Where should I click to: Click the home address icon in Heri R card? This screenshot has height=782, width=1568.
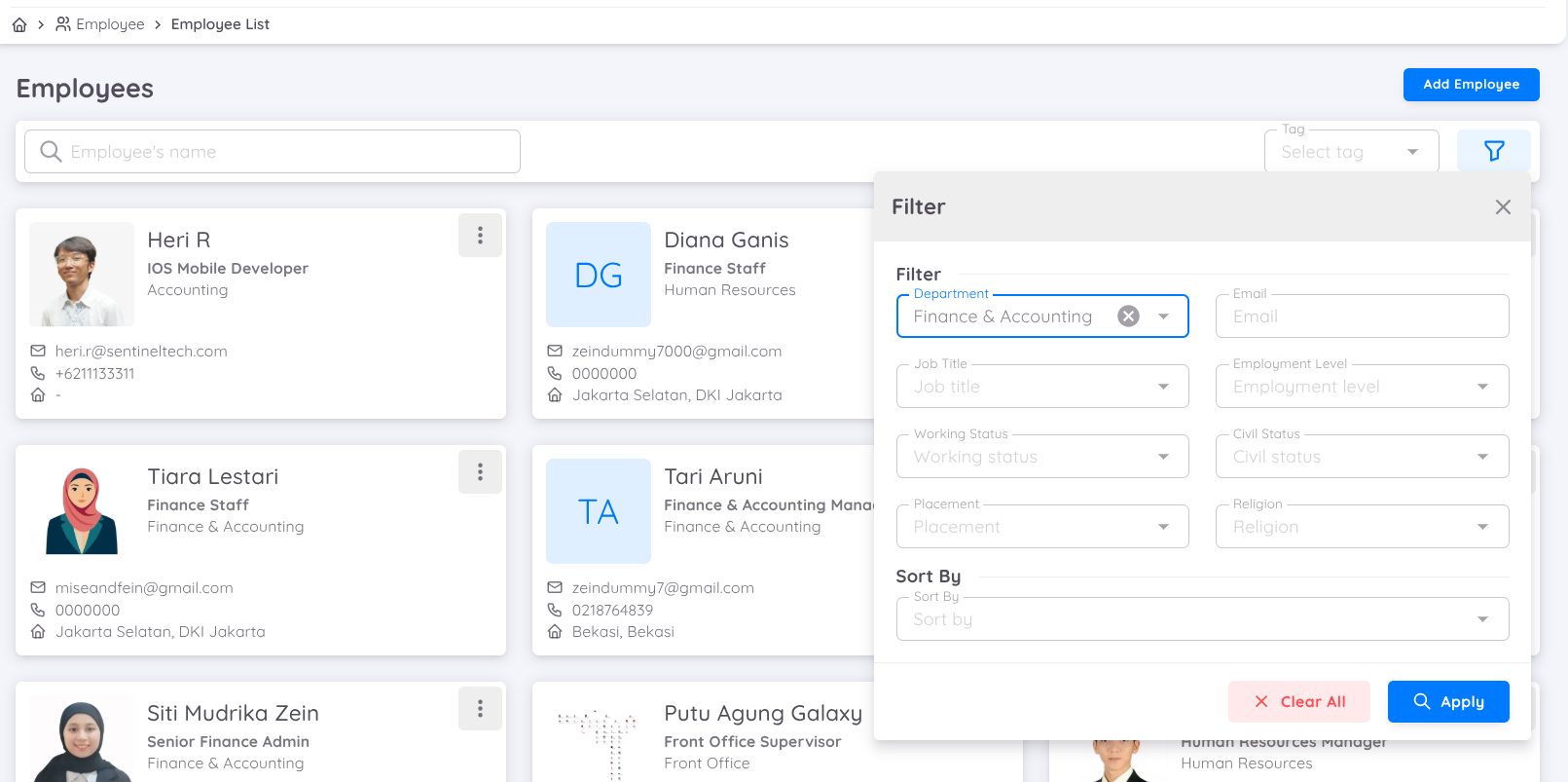[38, 394]
